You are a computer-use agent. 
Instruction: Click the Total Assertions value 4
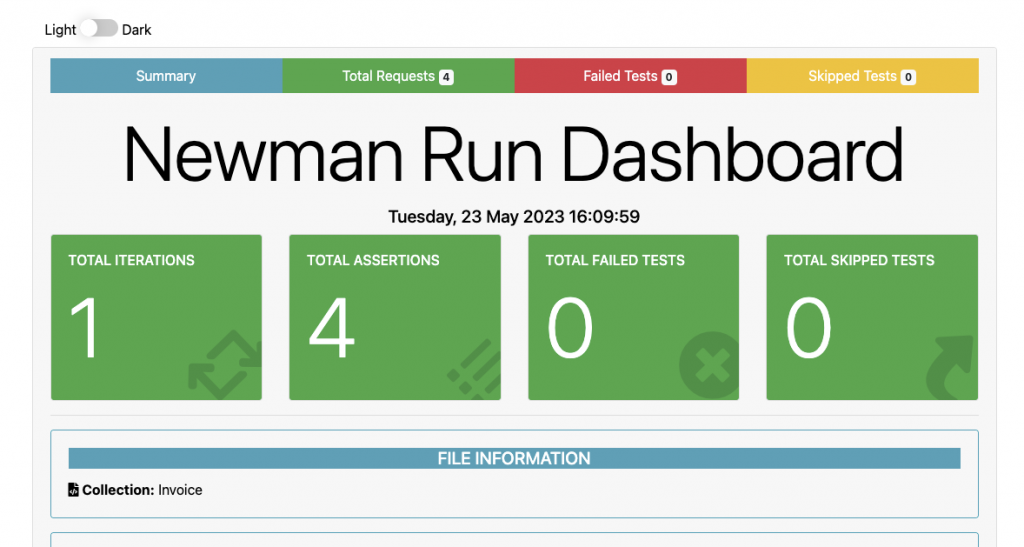click(x=332, y=328)
